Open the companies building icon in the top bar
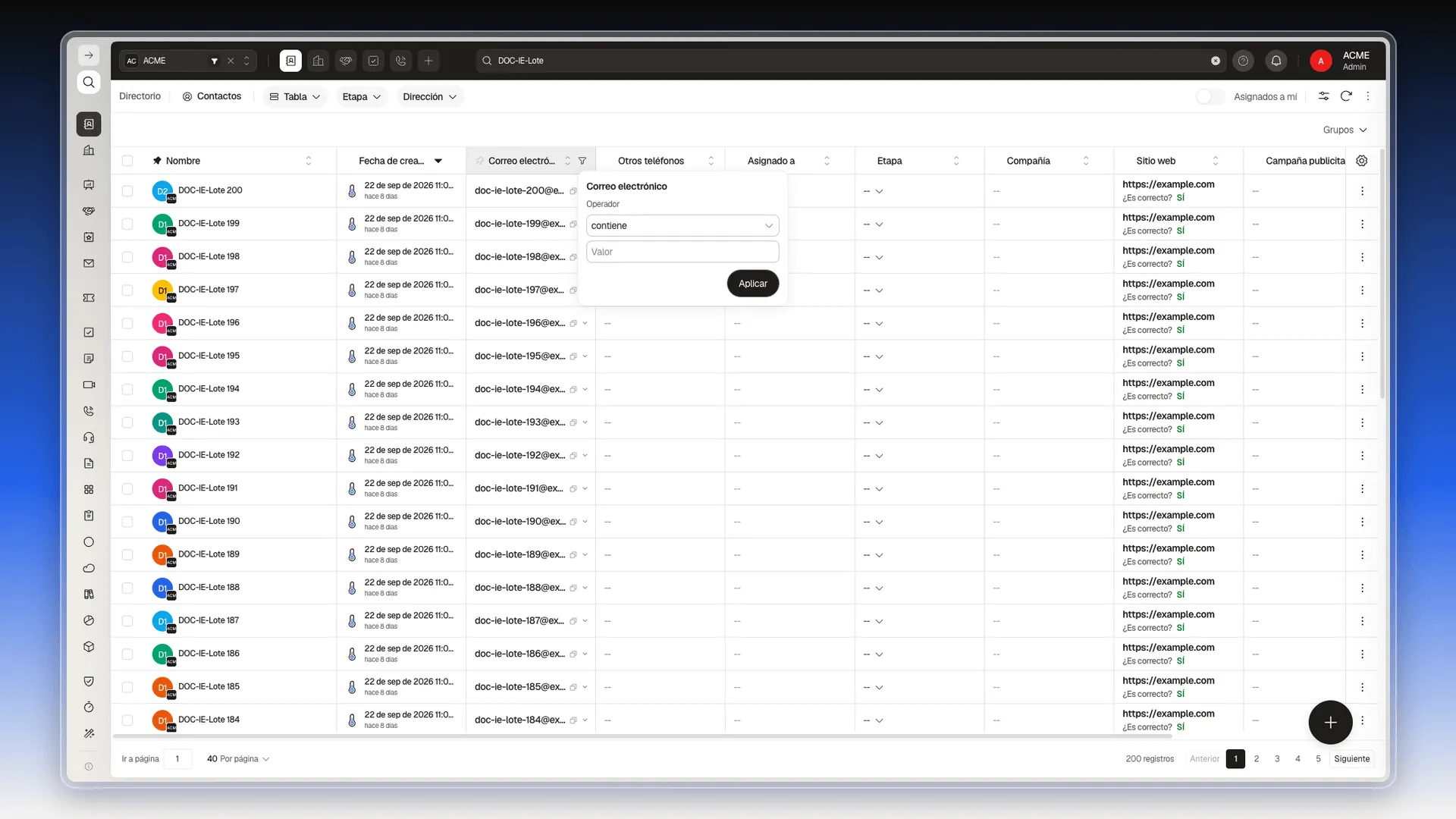This screenshot has width=1456, height=819. point(318,61)
